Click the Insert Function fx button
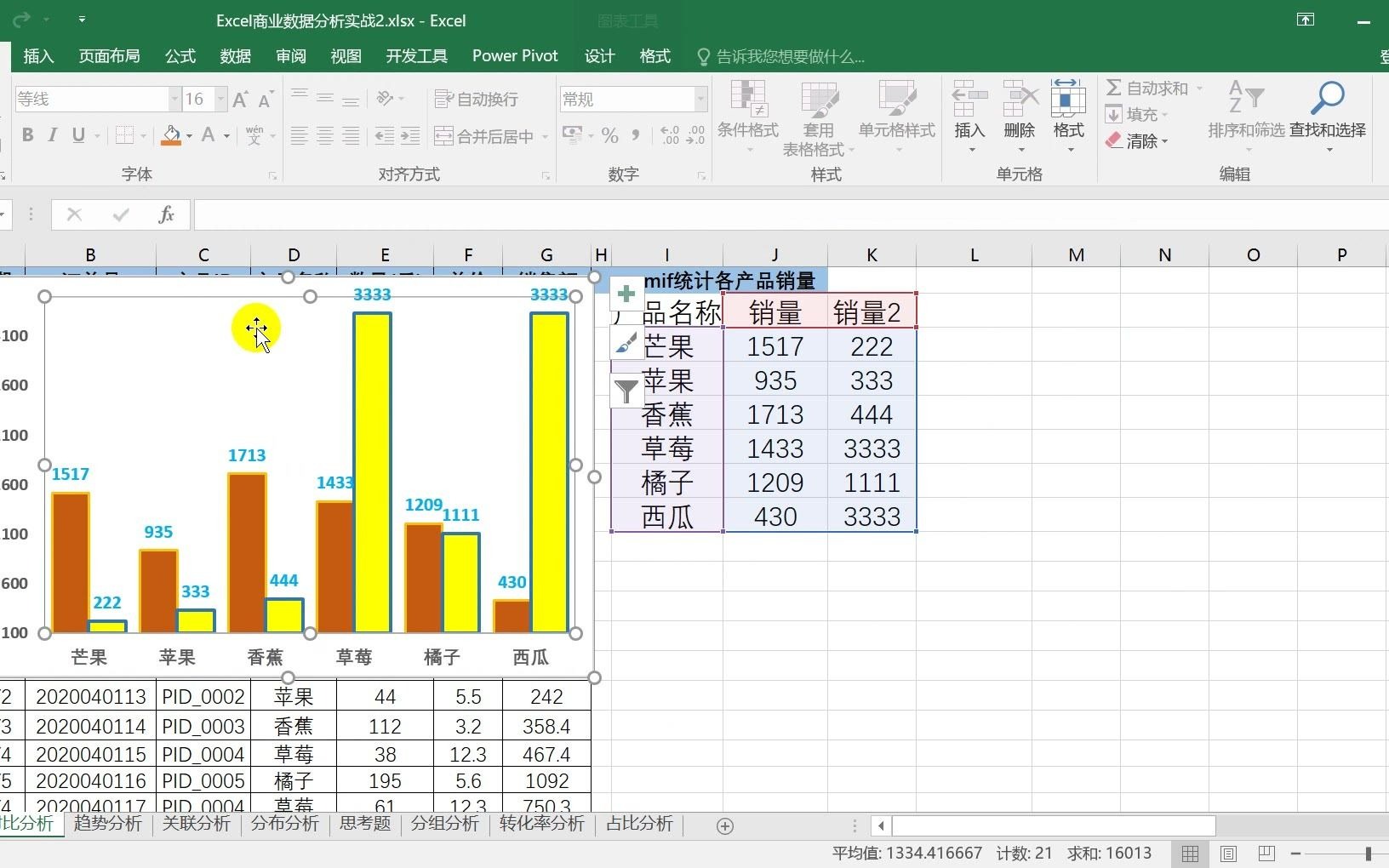This screenshot has width=1389, height=868. (167, 215)
